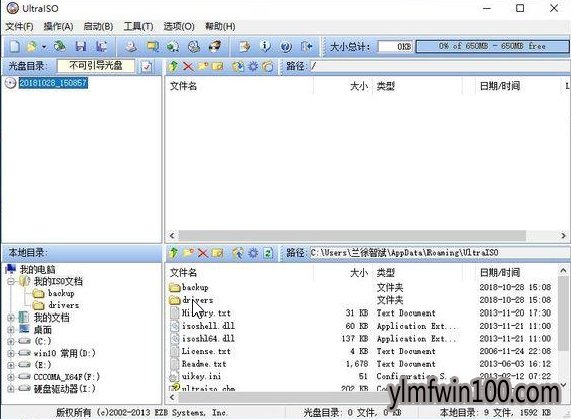Select backup folder in local tree

pos(61,293)
